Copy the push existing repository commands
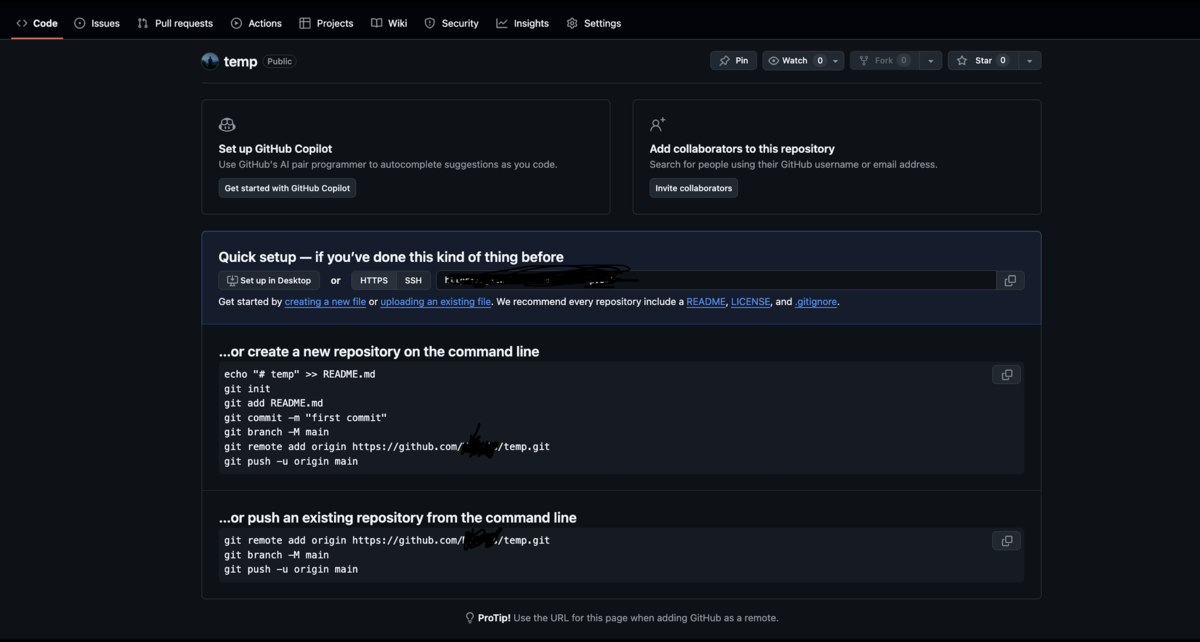 click(x=1006, y=541)
